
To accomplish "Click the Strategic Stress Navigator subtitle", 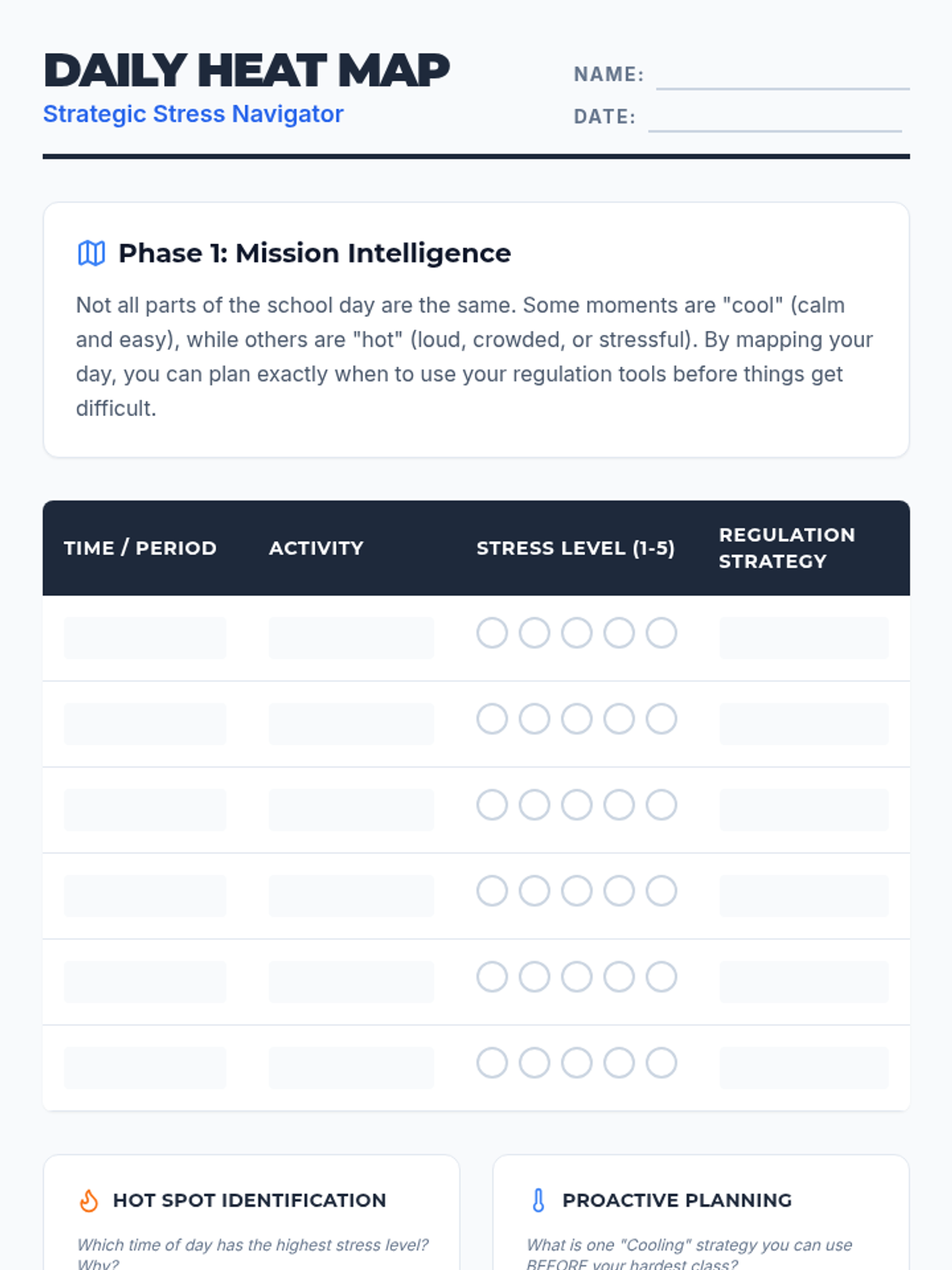I will tap(193, 114).
